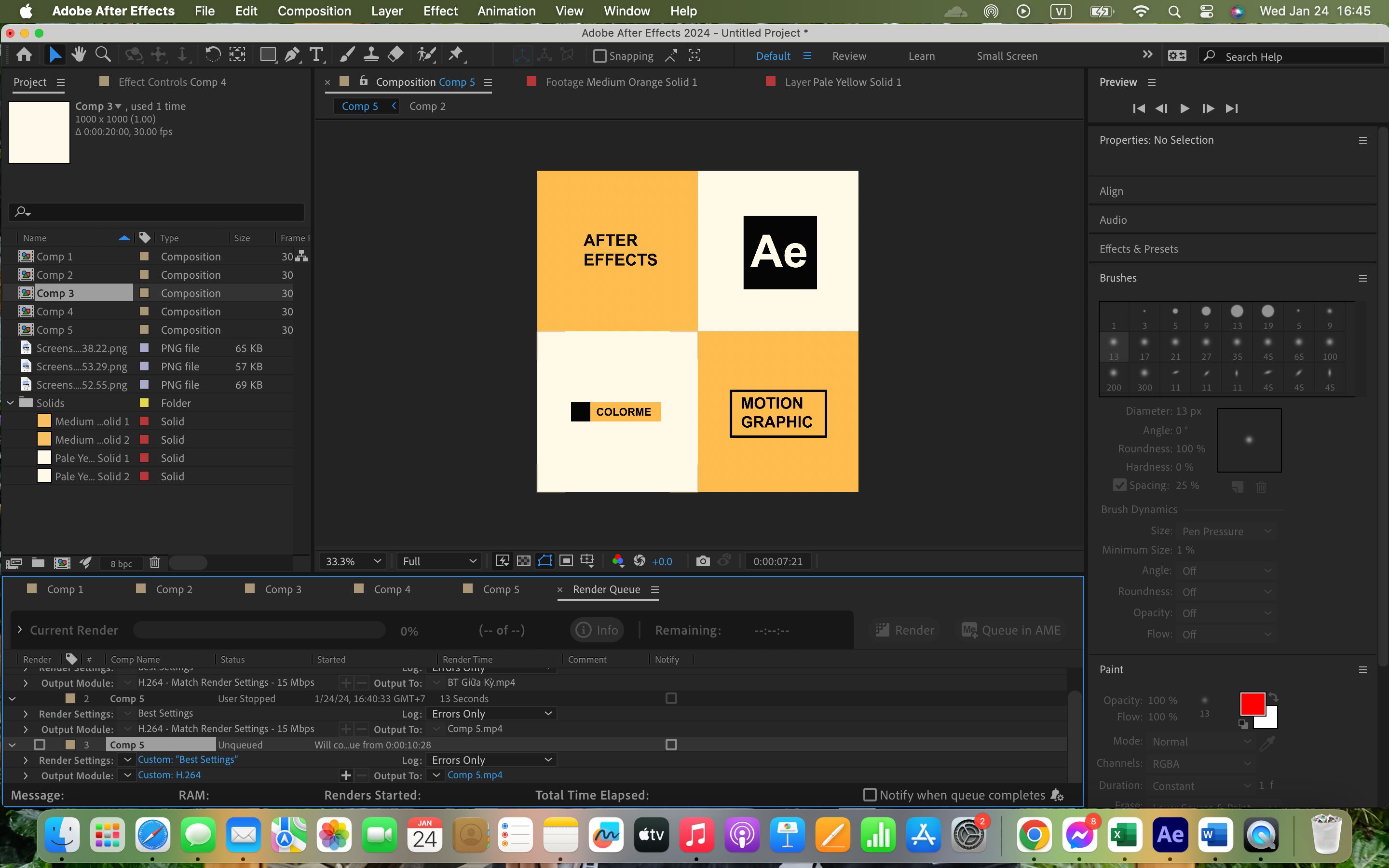Open the Full resolution dropdown
The height and width of the screenshot is (868, 1389).
(x=439, y=561)
